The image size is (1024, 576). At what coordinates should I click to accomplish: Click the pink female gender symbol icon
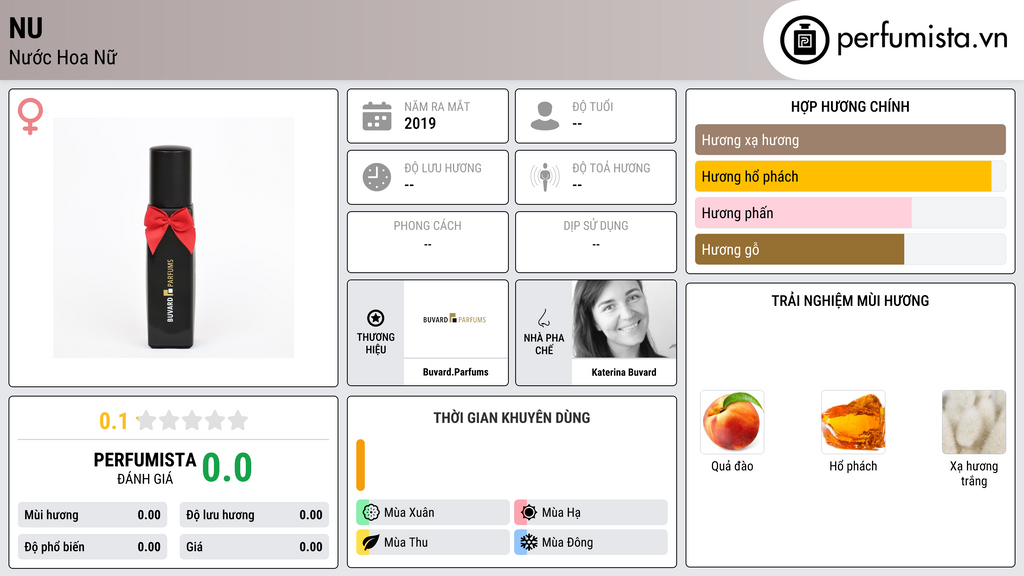pyautogui.click(x=30, y=116)
